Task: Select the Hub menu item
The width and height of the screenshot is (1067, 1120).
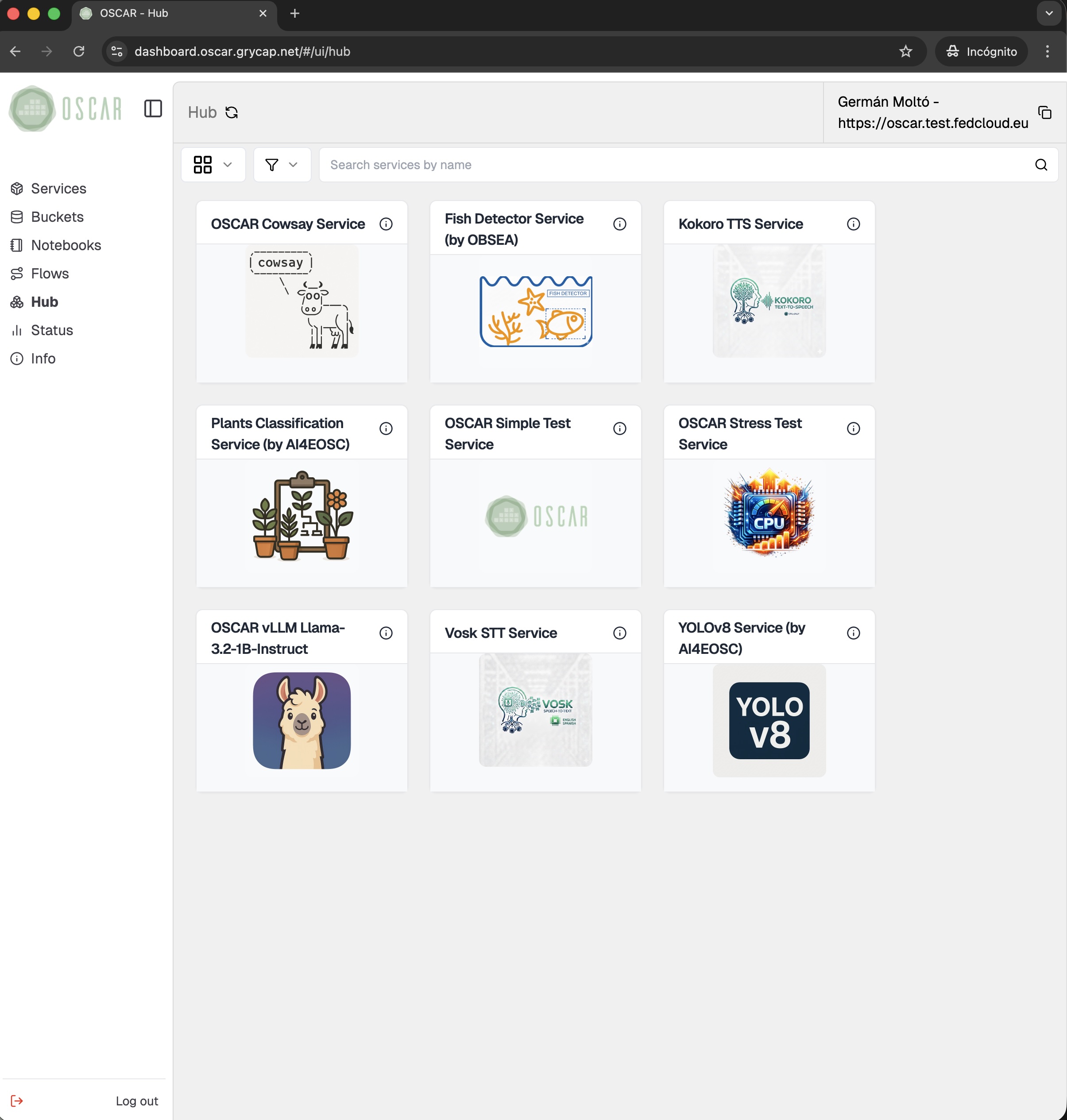Action: point(44,301)
